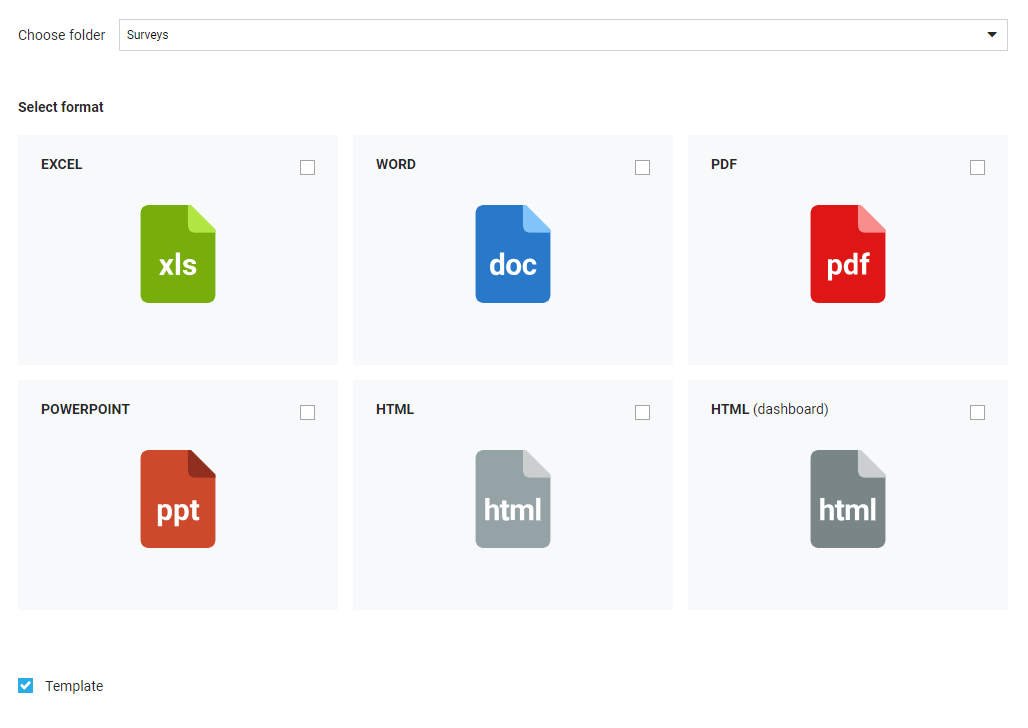Image resolution: width=1028 pixels, height=728 pixels.
Task: Tick the EXCEL format checkbox
Action: pyautogui.click(x=307, y=167)
